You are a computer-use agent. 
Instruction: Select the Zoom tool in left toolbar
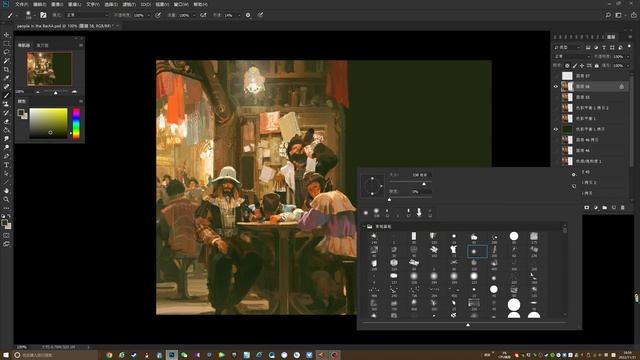click(x=6, y=199)
